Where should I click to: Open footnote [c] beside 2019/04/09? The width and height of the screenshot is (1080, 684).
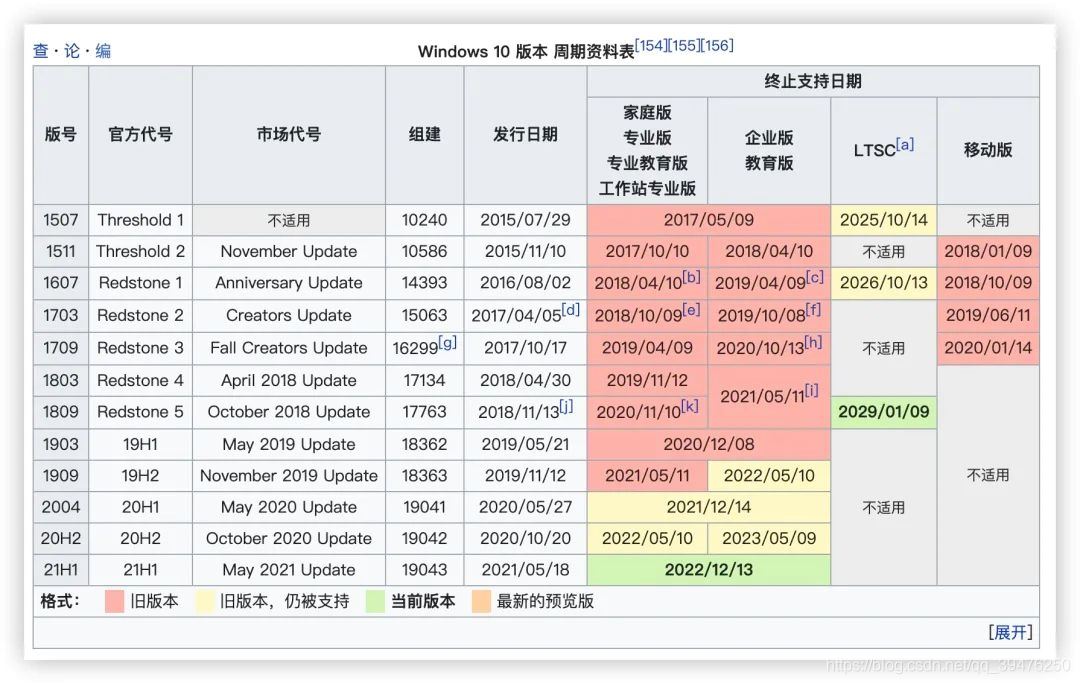point(815,277)
